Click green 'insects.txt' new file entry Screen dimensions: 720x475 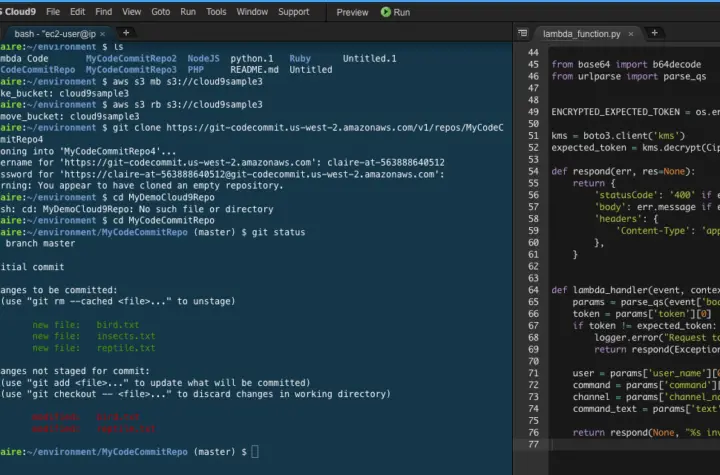[126, 336]
